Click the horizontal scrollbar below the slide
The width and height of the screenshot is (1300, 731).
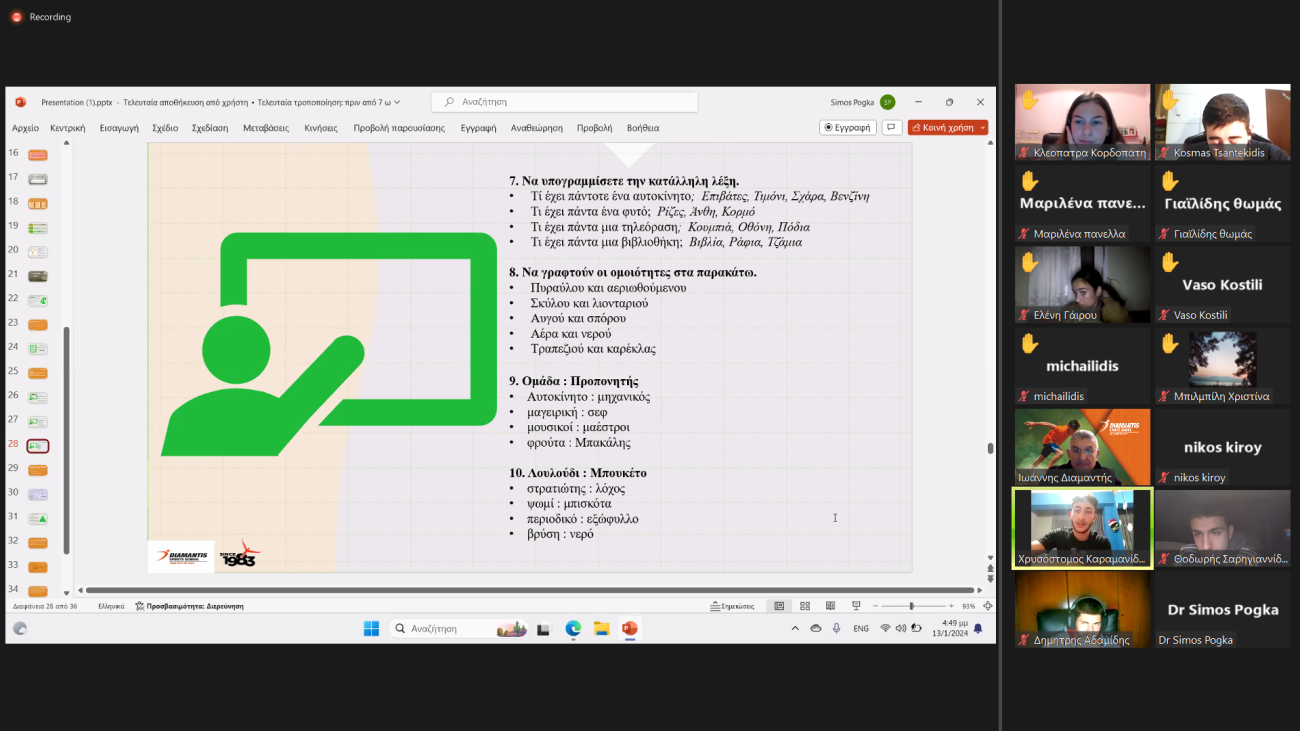point(530,590)
